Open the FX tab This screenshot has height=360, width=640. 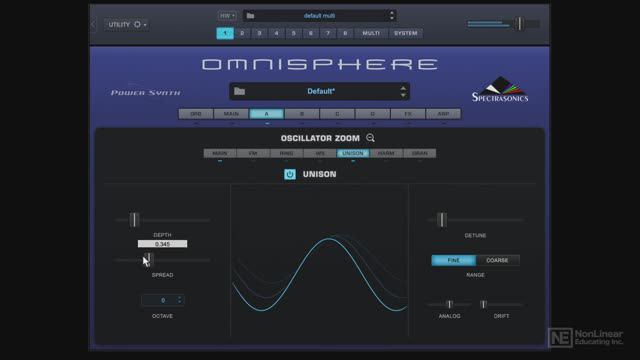(408, 114)
